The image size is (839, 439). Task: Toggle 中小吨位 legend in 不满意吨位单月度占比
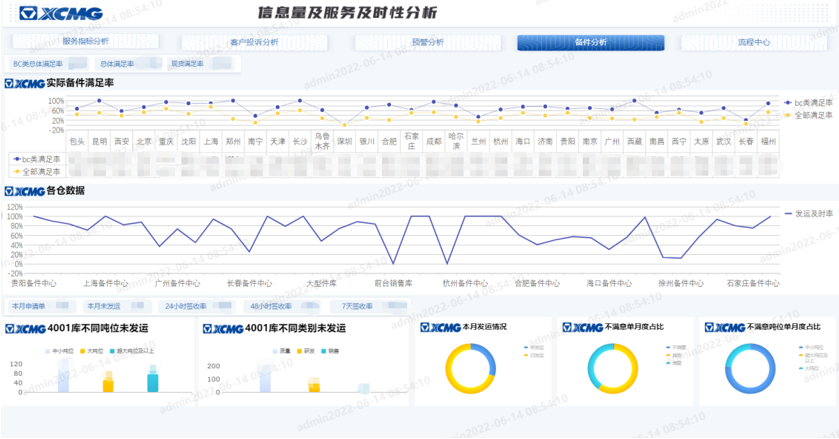click(812, 347)
